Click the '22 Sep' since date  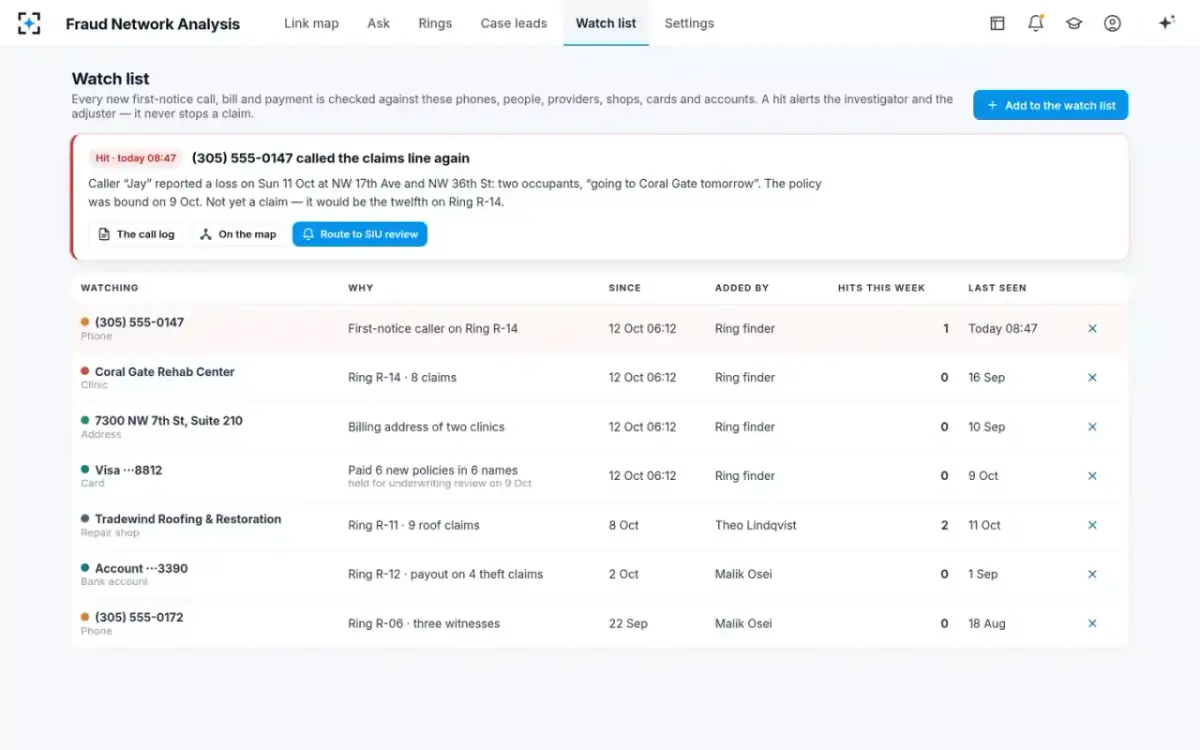click(628, 623)
